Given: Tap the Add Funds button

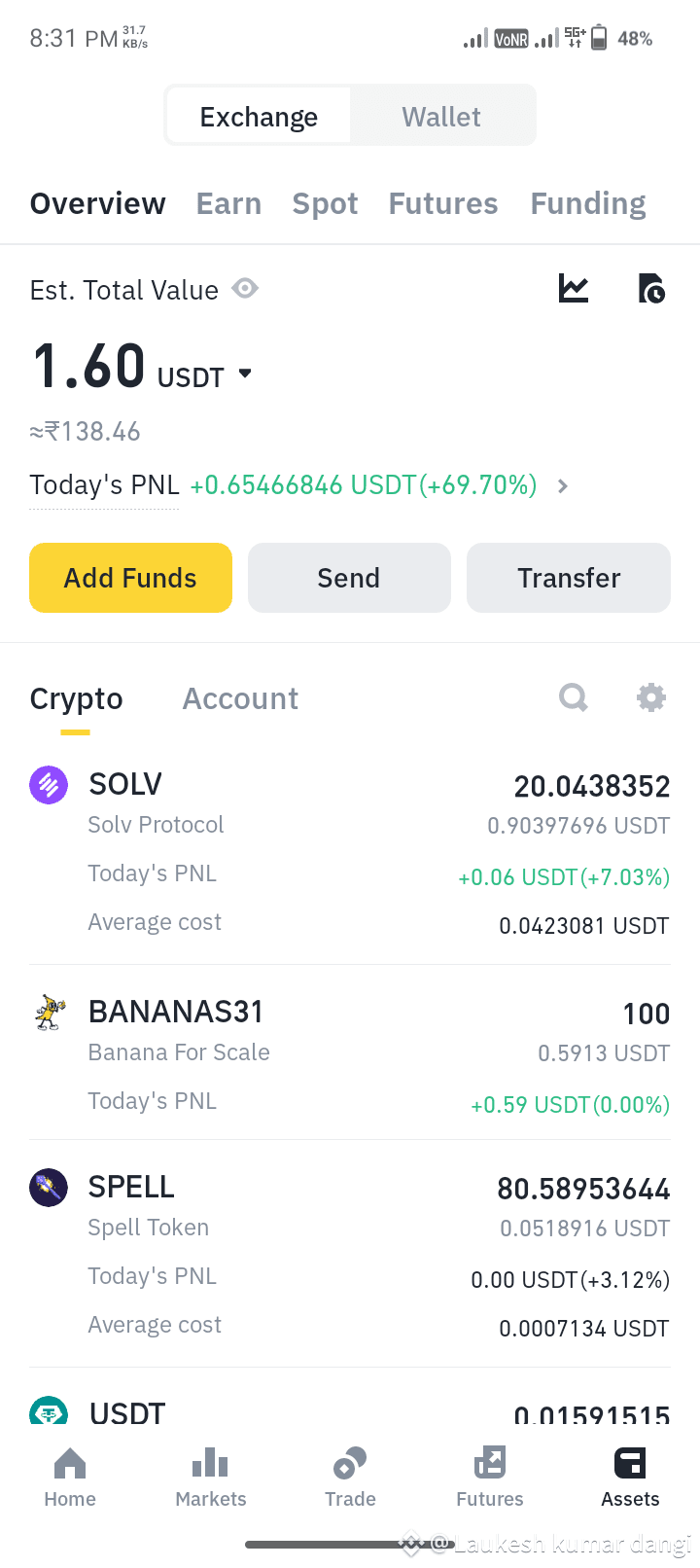Looking at the screenshot, I should (x=130, y=578).
